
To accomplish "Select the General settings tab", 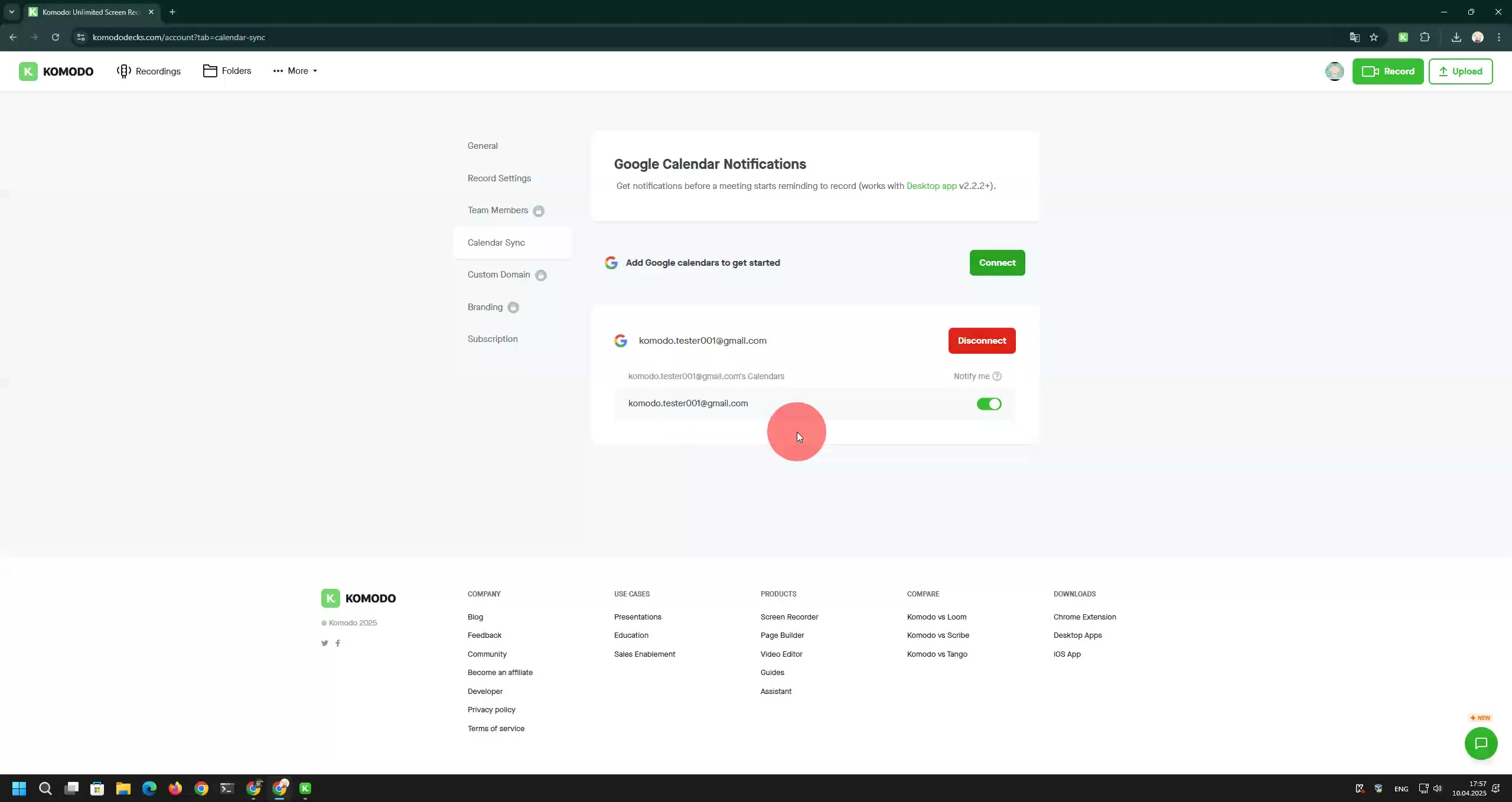I will 483,146.
